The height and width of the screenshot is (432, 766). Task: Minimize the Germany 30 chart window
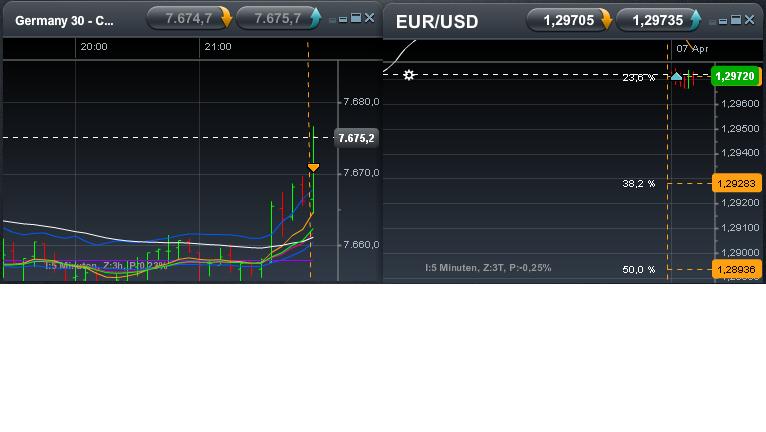[x=343, y=19]
